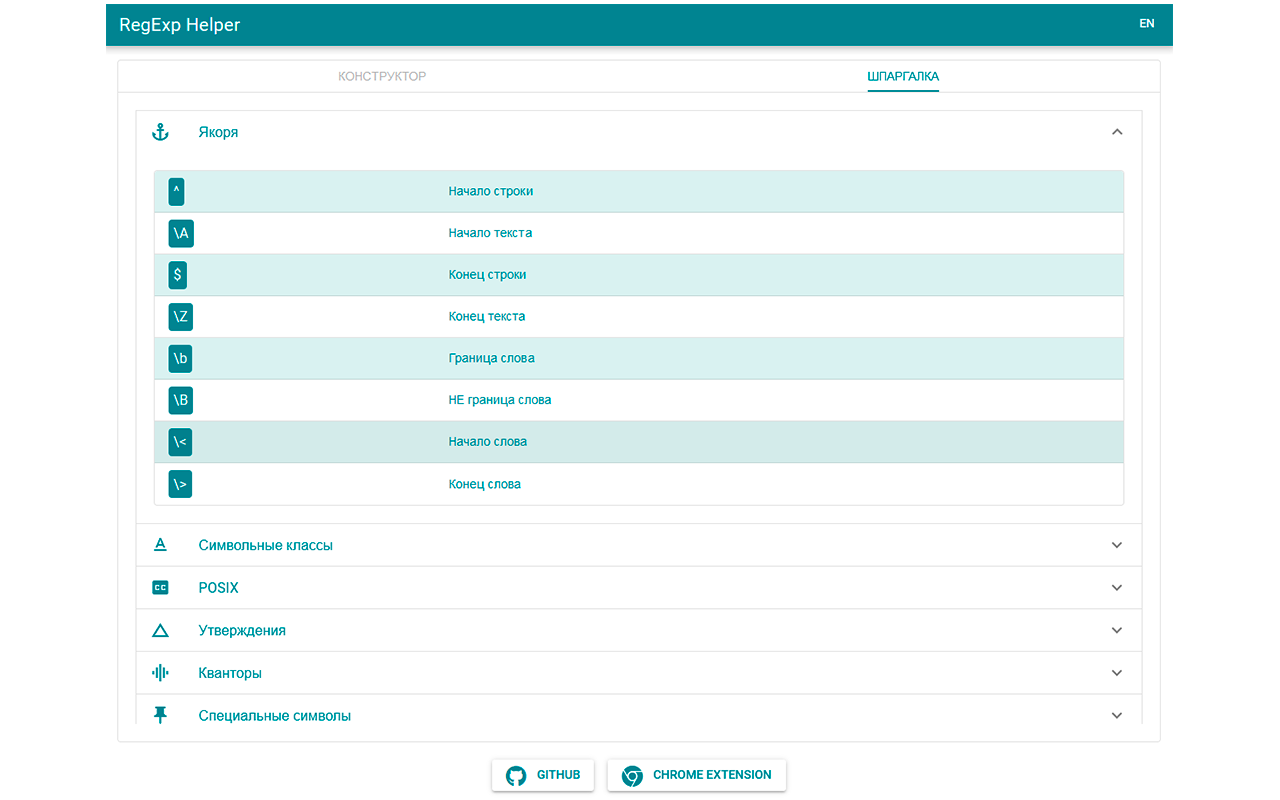Select the Конец строки row
The height and width of the screenshot is (800, 1280).
point(638,274)
